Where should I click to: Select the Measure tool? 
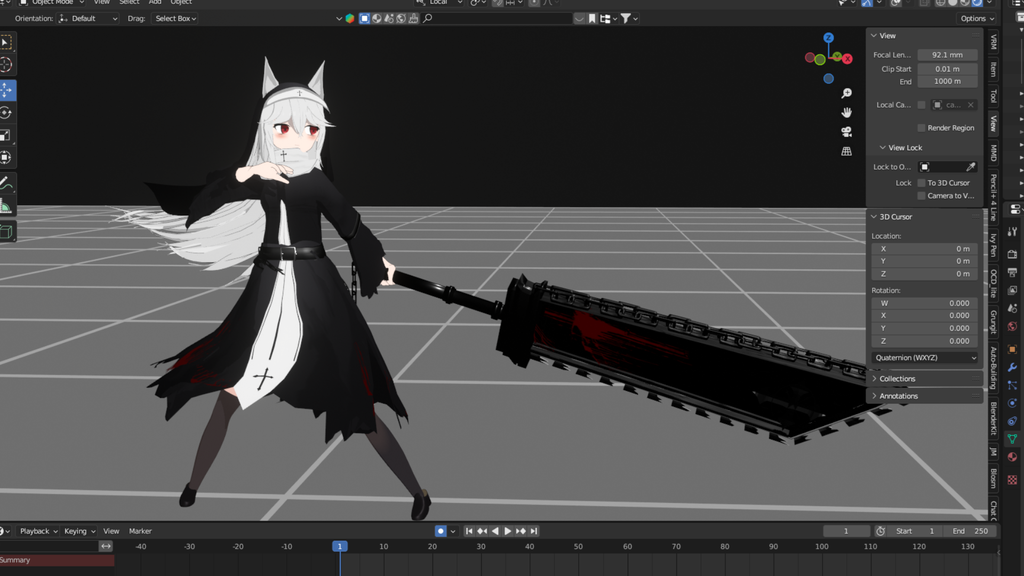tap(7, 206)
